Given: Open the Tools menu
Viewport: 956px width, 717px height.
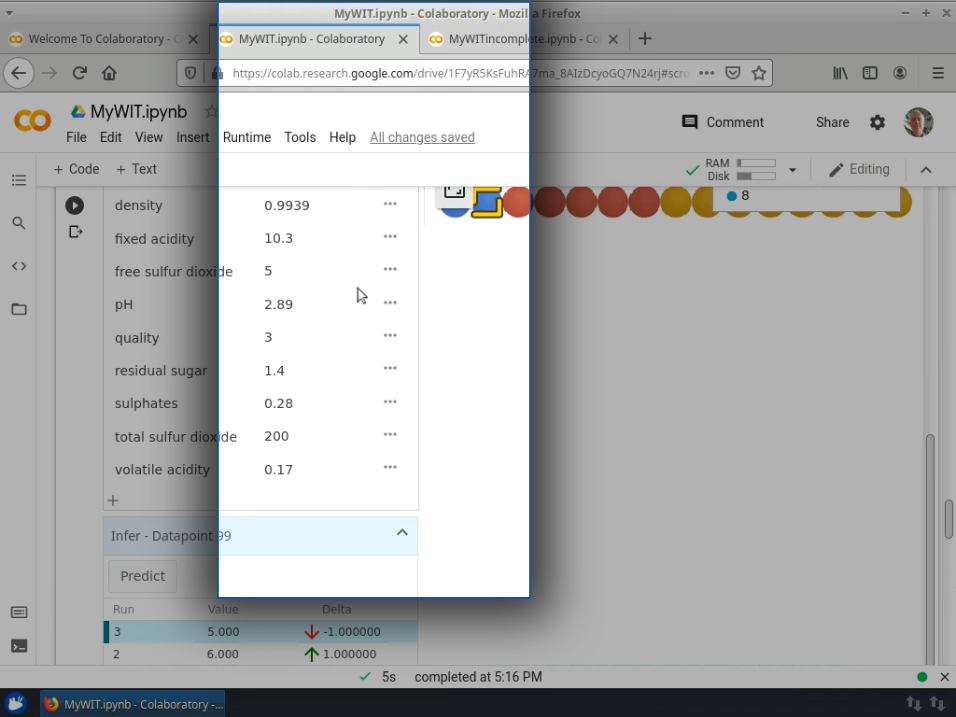Looking at the screenshot, I should [x=300, y=137].
